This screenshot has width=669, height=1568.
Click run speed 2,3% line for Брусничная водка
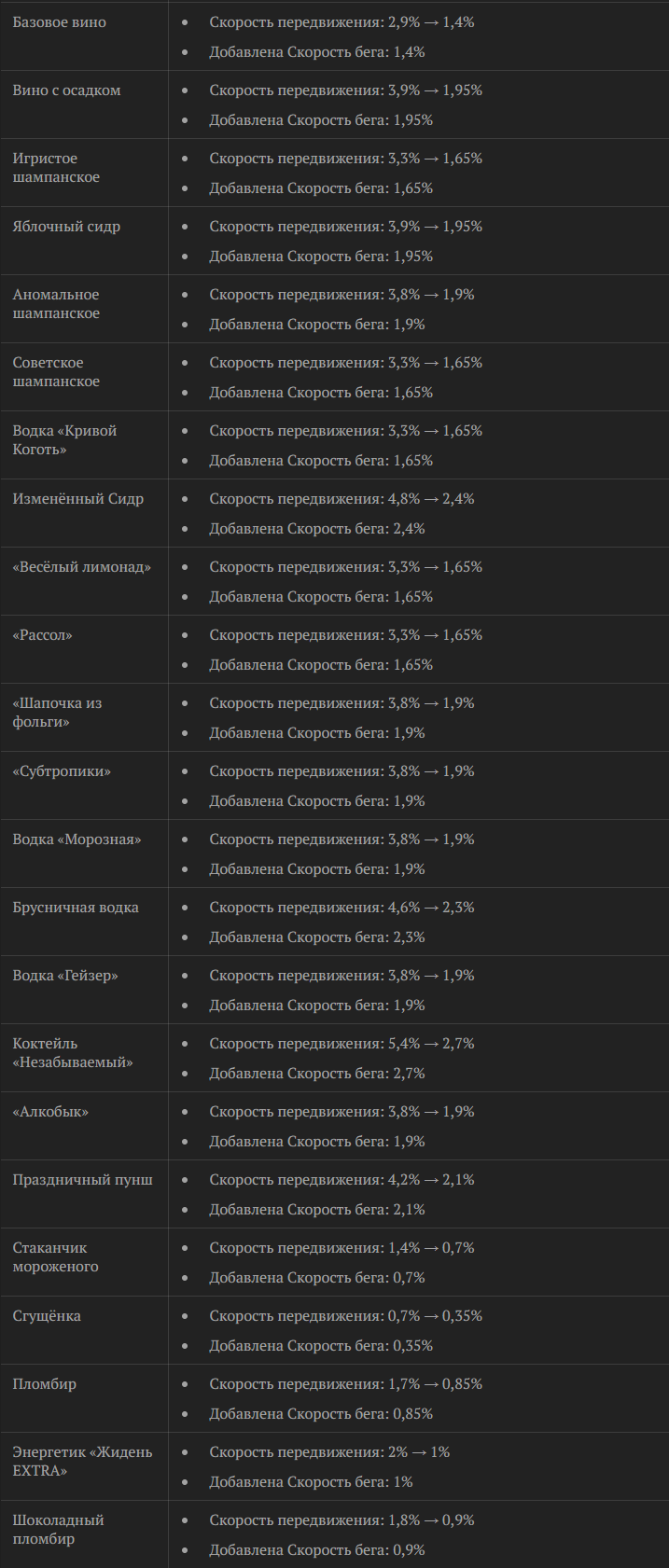click(x=316, y=937)
